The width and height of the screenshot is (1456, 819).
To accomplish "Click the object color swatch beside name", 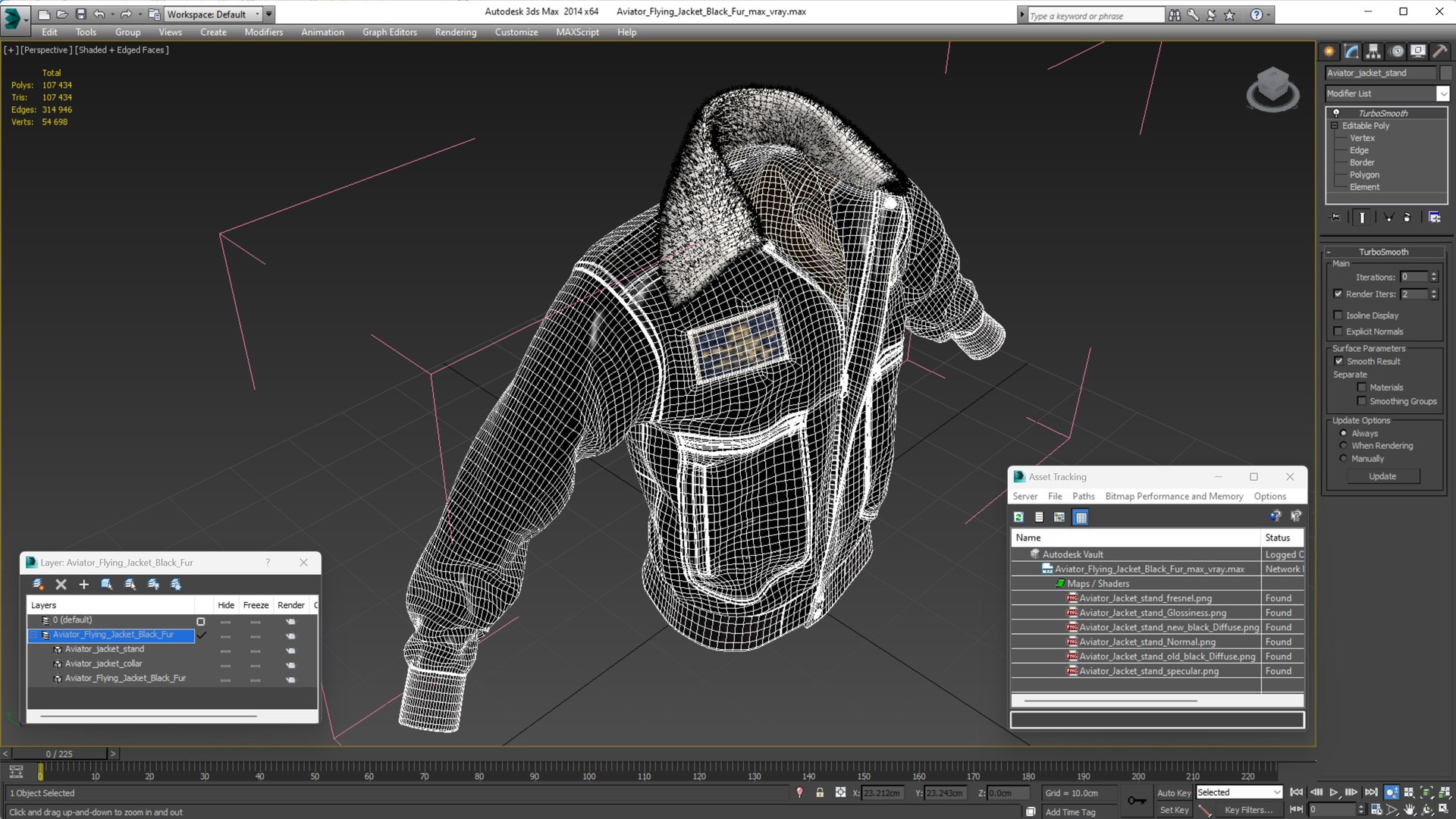I will [1445, 73].
